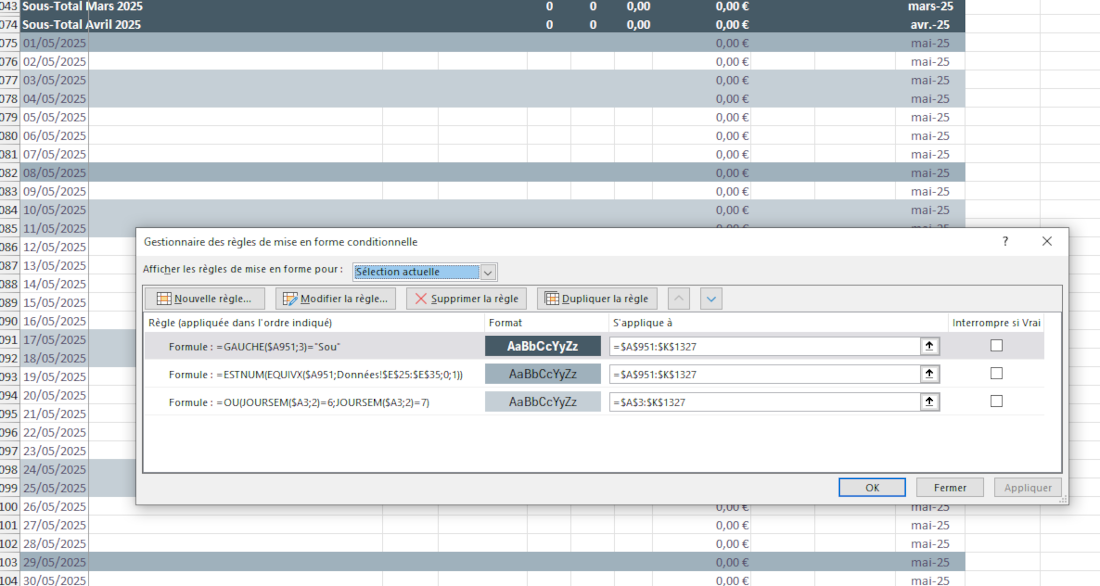Open the dialog help question mark
This screenshot has height=586, width=1100.
[x=1005, y=241]
